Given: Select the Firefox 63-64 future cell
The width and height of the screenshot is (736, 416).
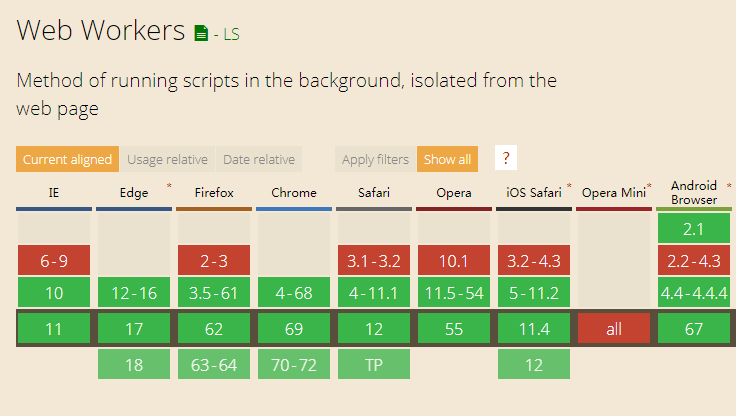Looking at the screenshot, I should (214, 364).
